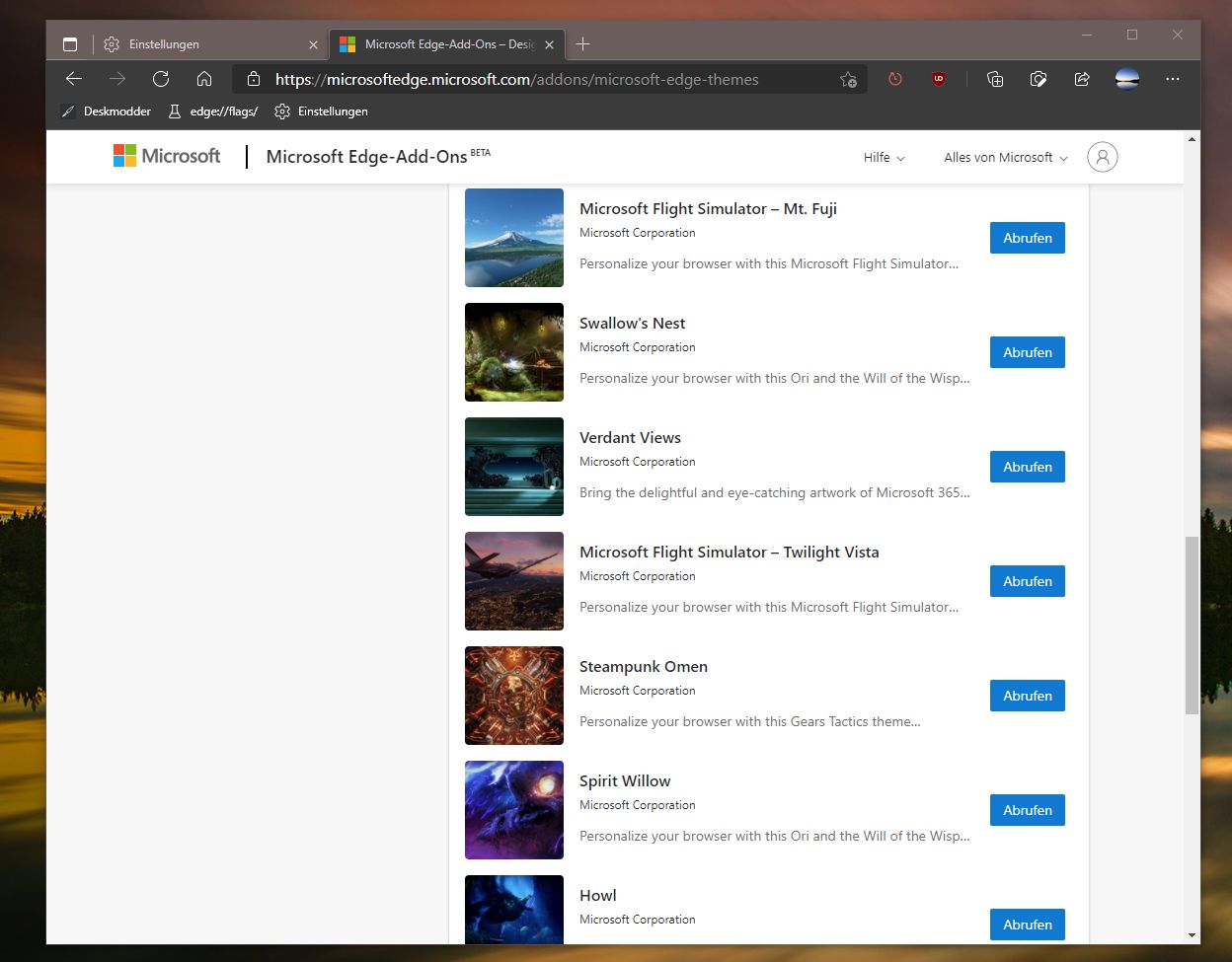Expand Alles von Microsoft dropdown
The image size is (1232, 962).
click(x=1006, y=158)
